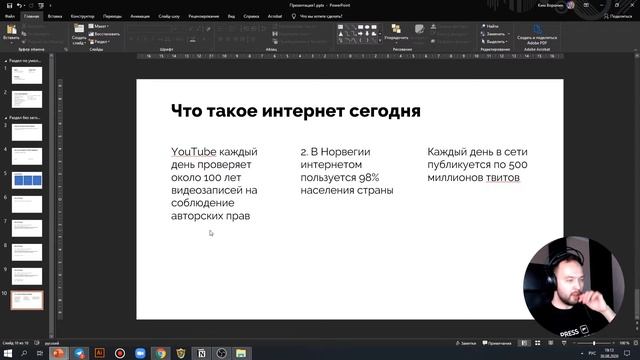Select slide 1 thumbnail
The width and height of the screenshot is (640, 360).
click(x=27, y=76)
